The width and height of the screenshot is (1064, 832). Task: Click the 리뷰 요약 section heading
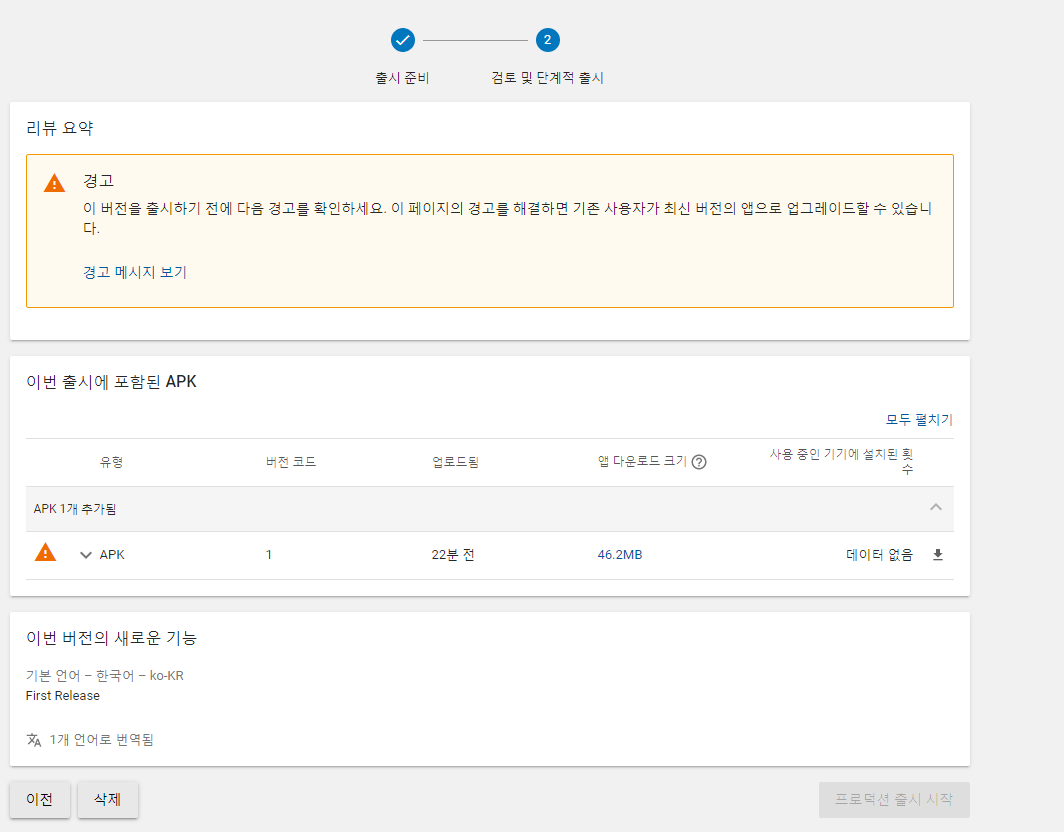60,128
